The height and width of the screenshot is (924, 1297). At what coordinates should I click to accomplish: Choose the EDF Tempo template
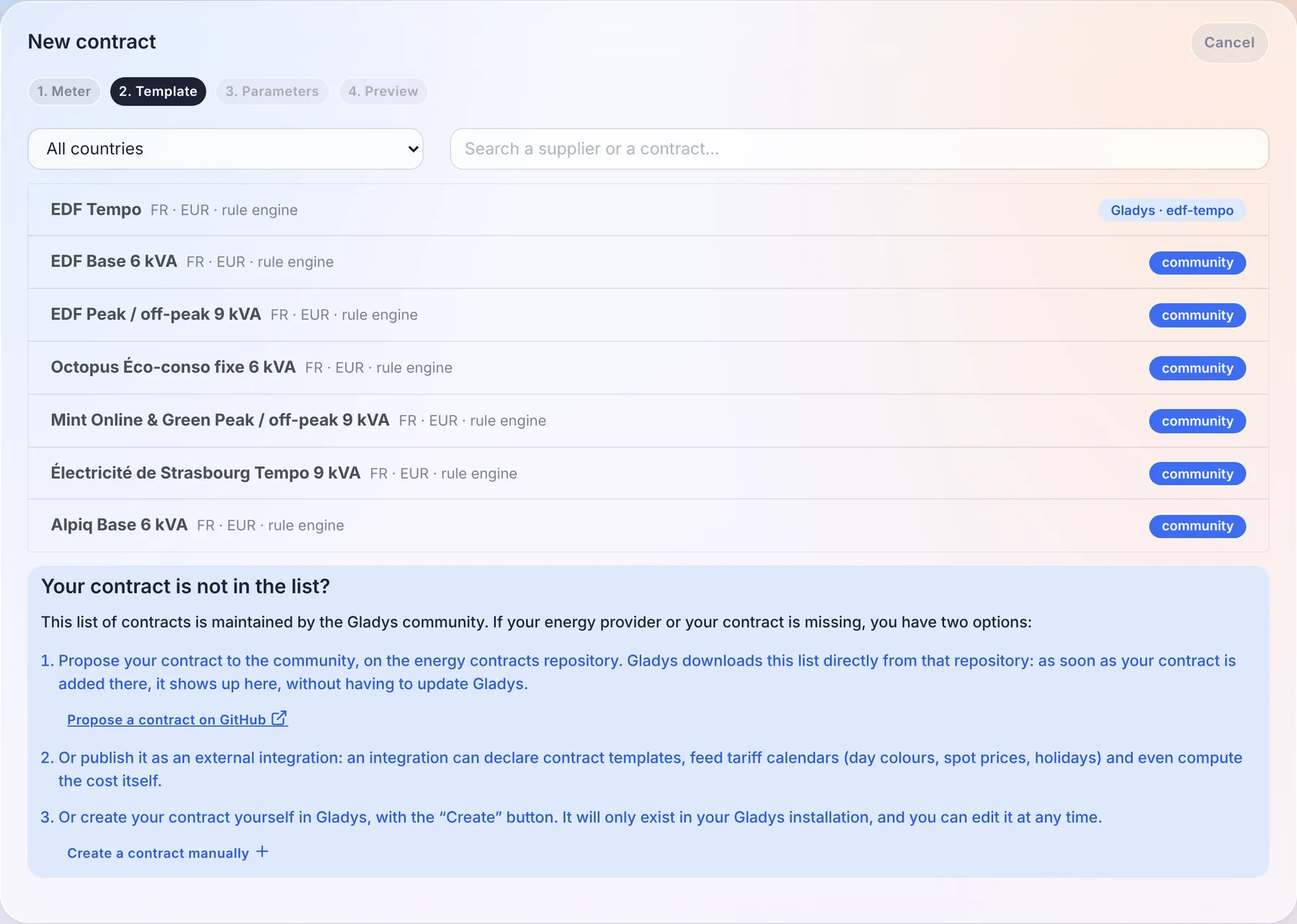[x=648, y=210]
